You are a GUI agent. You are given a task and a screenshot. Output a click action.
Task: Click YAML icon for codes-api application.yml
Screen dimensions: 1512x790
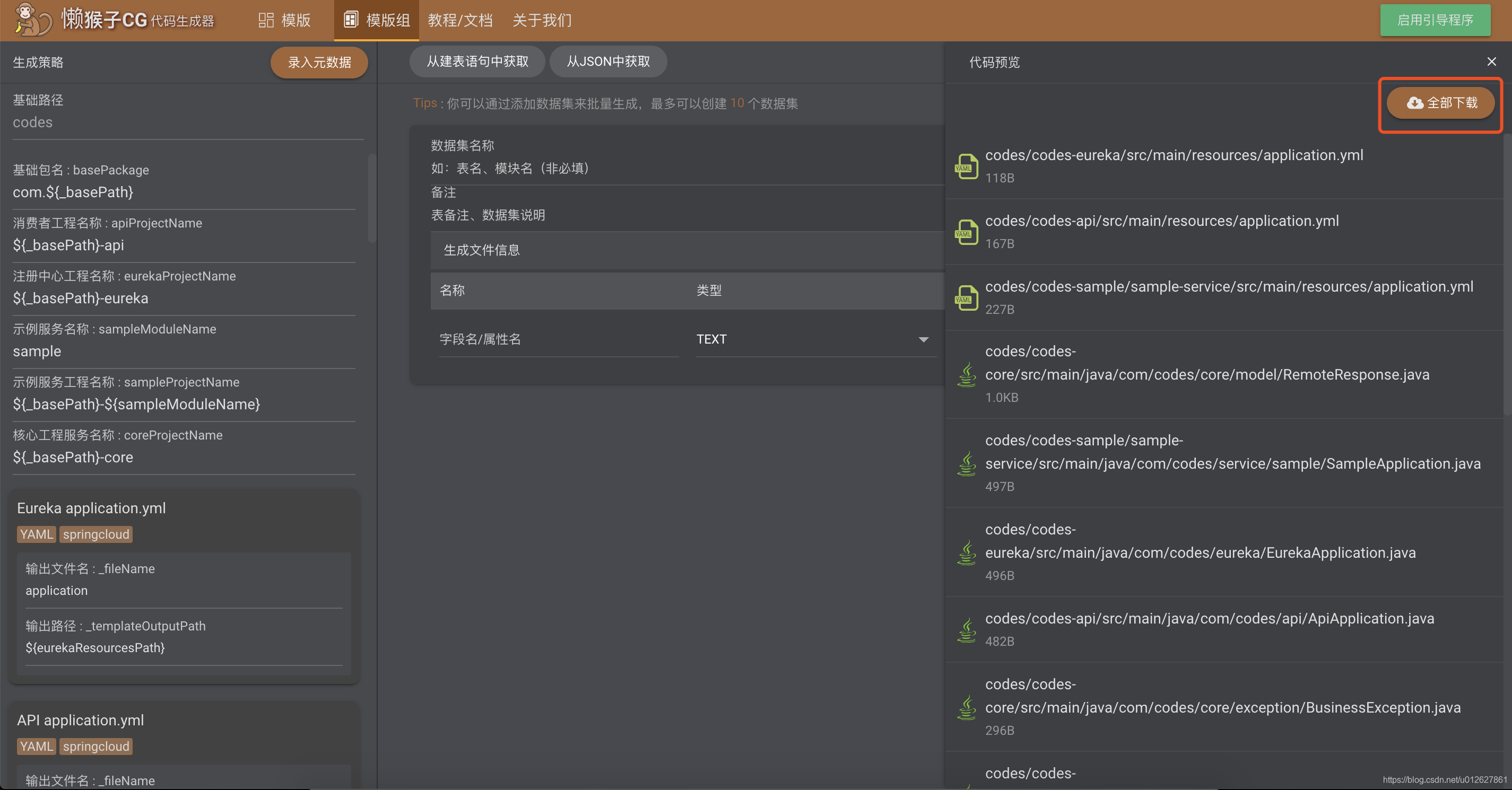pos(967,232)
